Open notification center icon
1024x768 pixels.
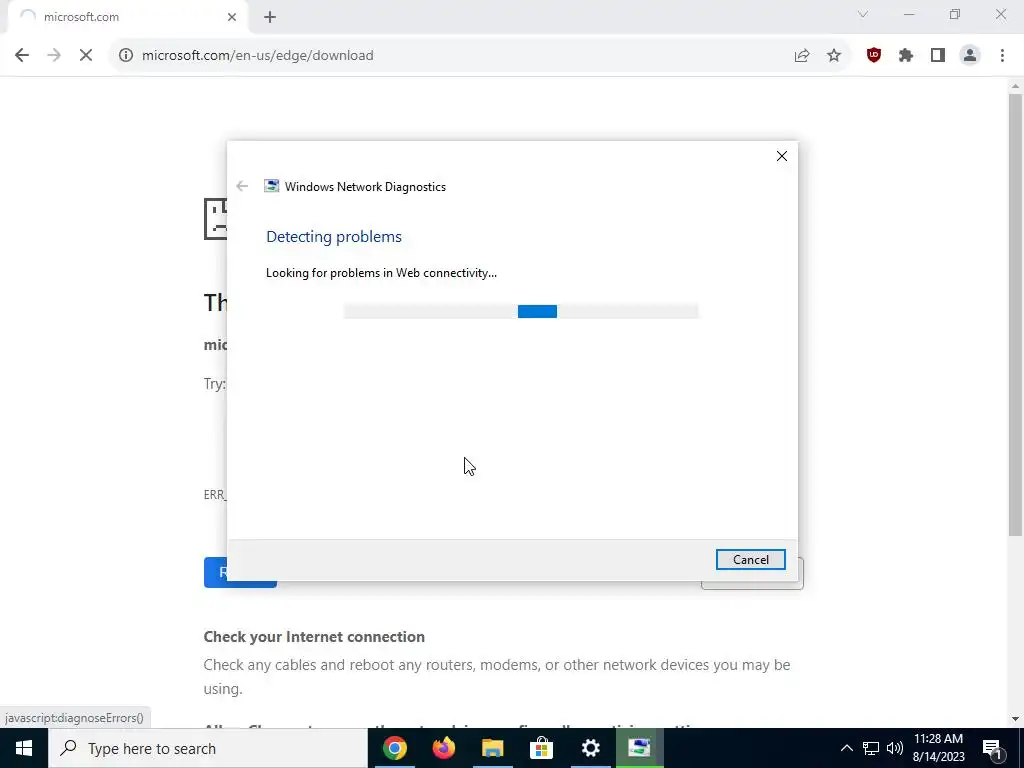coord(992,748)
